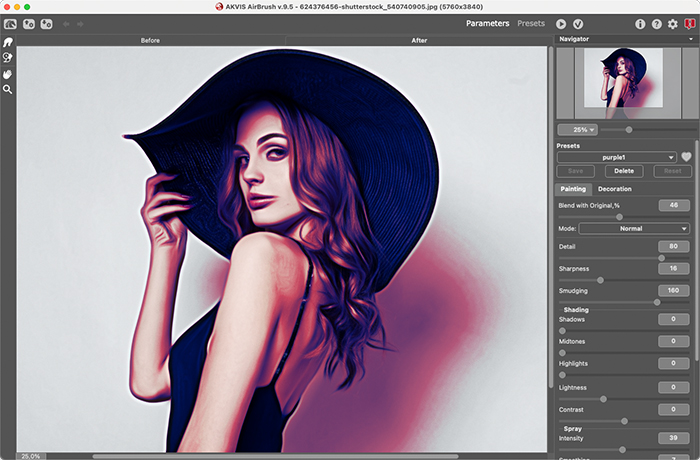Select the Zoom magnifier tool
The width and height of the screenshot is (700, 460).
(8, 90)
